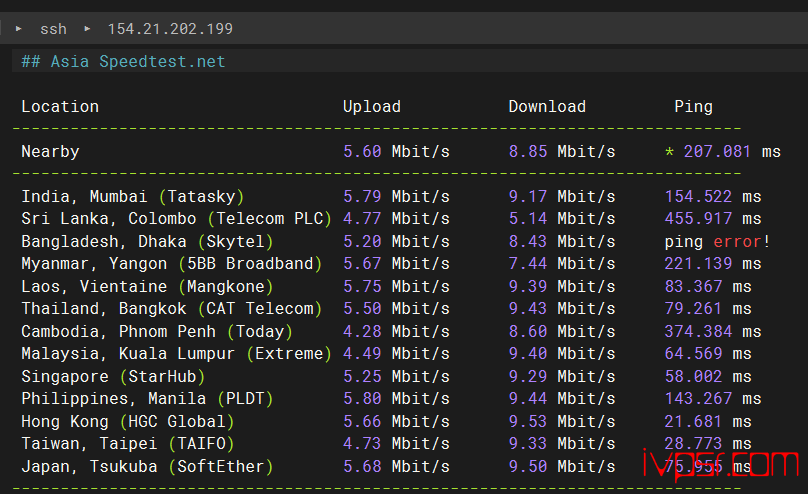This screenshot has width=808, height=494.
Task: Select the Japan, Tsukuba (SoftEther) entry
Action: click(x=147, y=467)
